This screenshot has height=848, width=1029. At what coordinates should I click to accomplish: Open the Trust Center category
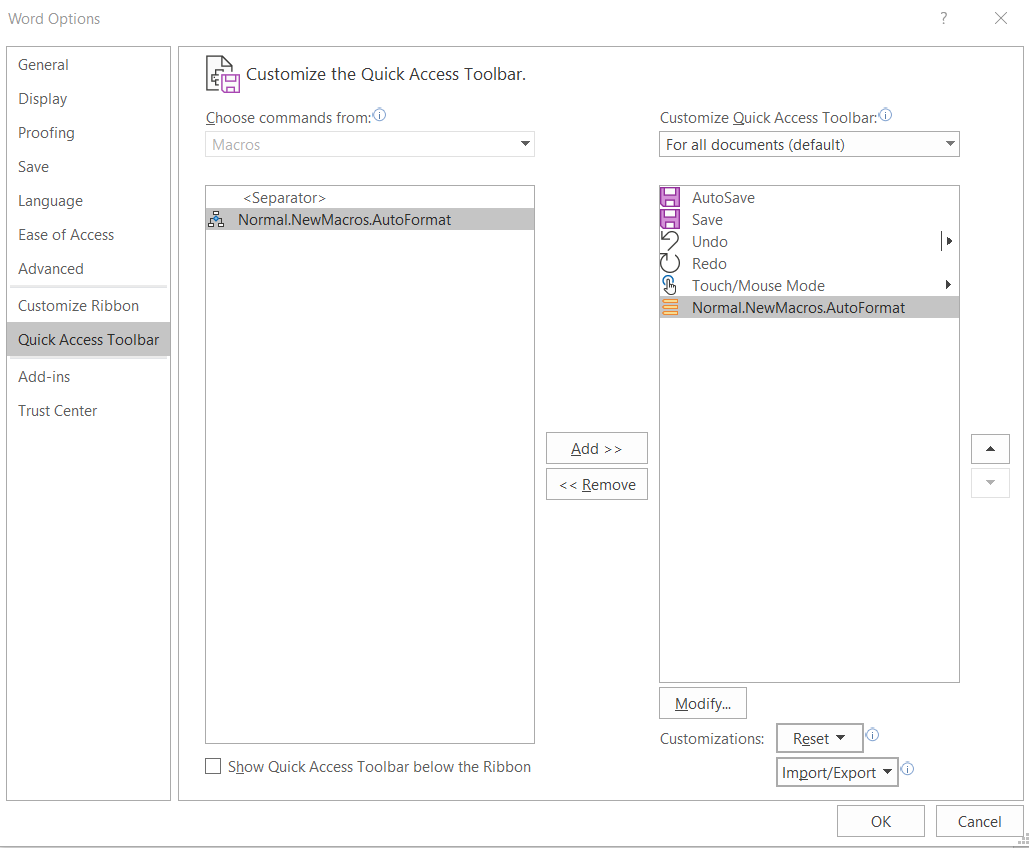tap(58, 411)
